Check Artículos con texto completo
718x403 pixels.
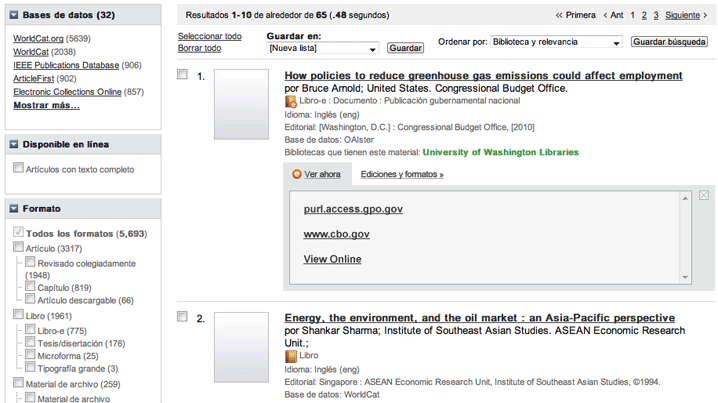[19, 168]
